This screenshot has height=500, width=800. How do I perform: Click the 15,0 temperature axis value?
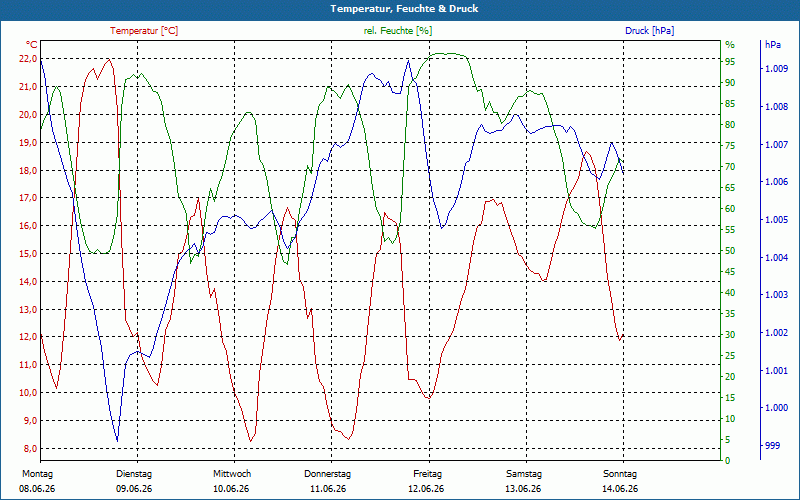pos(28,254)
